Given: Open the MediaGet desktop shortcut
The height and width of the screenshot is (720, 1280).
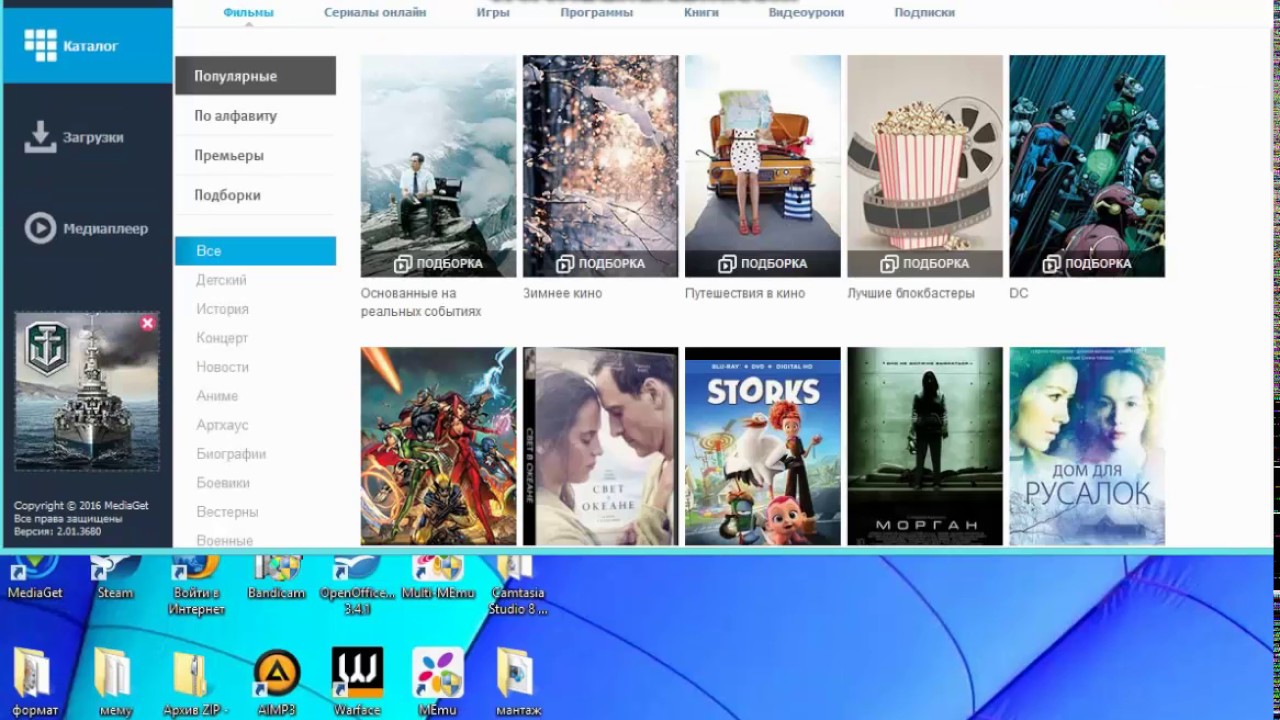Looking at the screenshot, I should [x=34, y=577].
